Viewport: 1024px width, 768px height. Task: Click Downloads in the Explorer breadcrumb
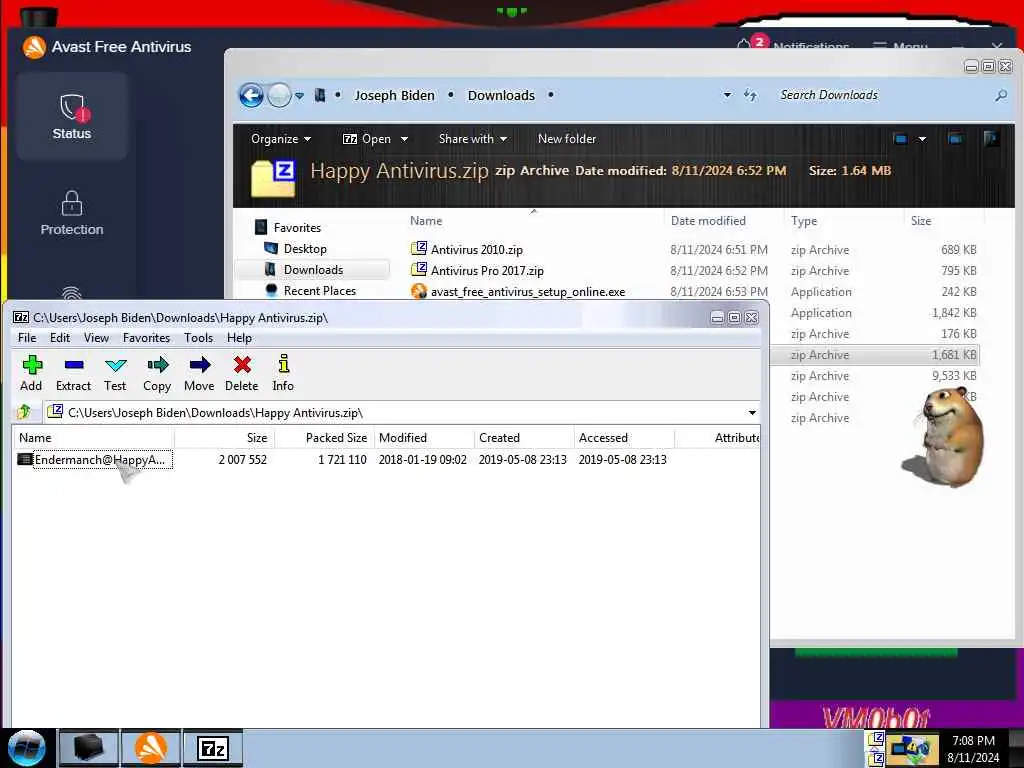click(501, 95)
